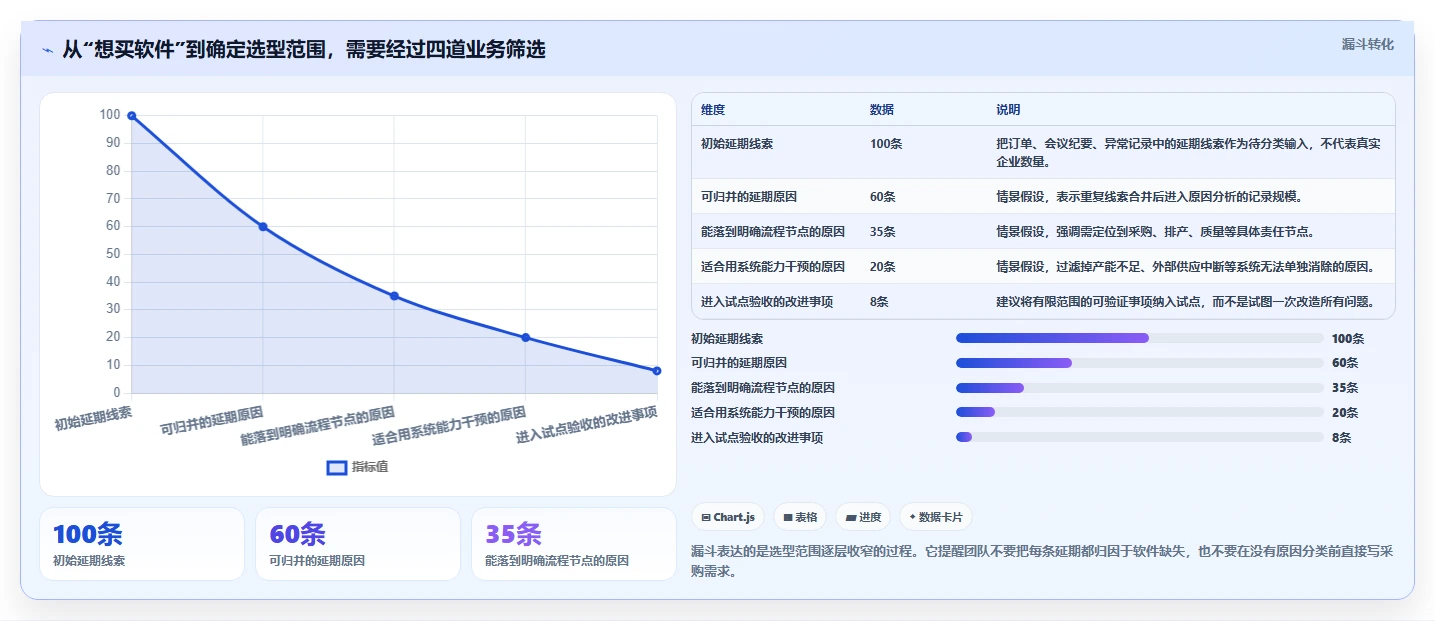Viewport: 1435px width, 621px height.
Task: Click the chart data point at value 60
Action: (263, 227)
